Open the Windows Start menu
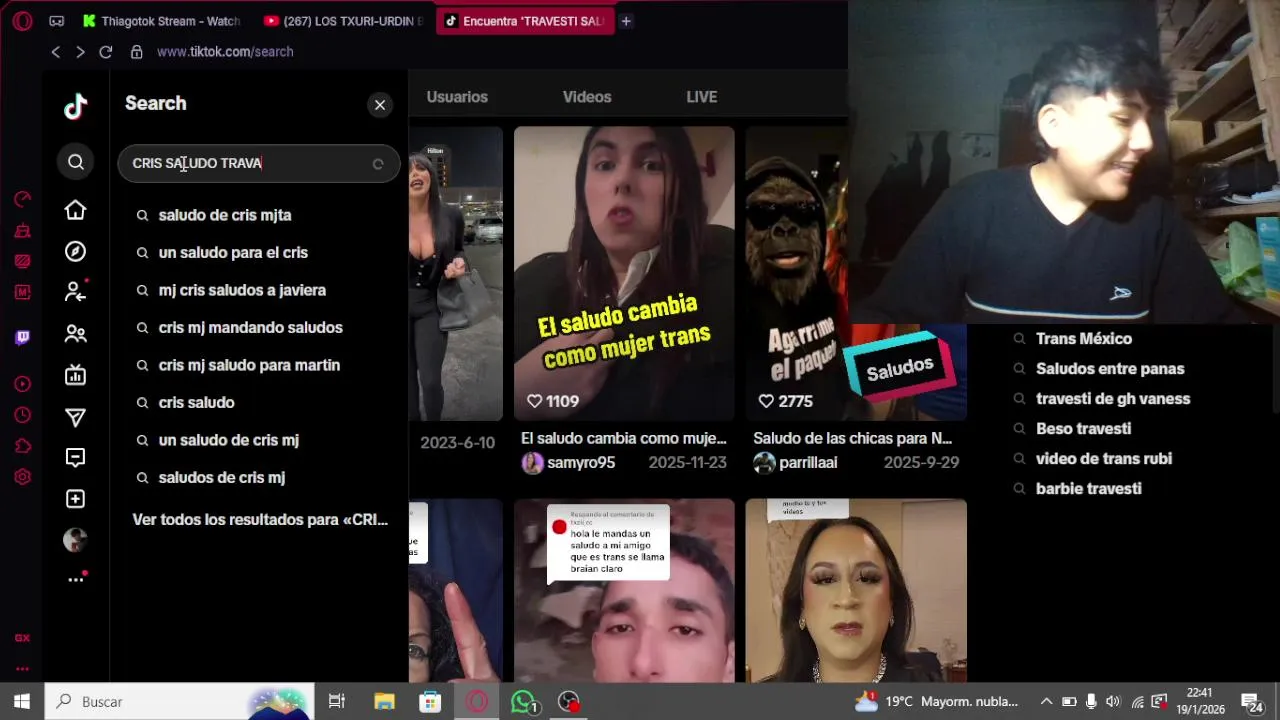1280x720 pixels. coord(22,702)
